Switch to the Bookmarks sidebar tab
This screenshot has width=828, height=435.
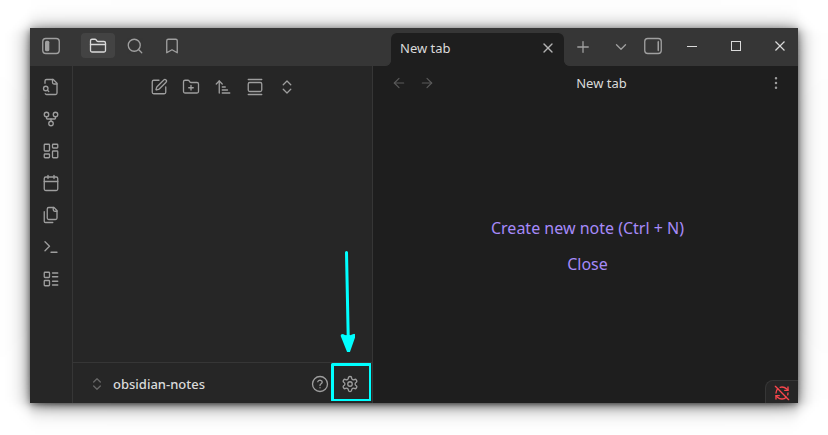172,46
